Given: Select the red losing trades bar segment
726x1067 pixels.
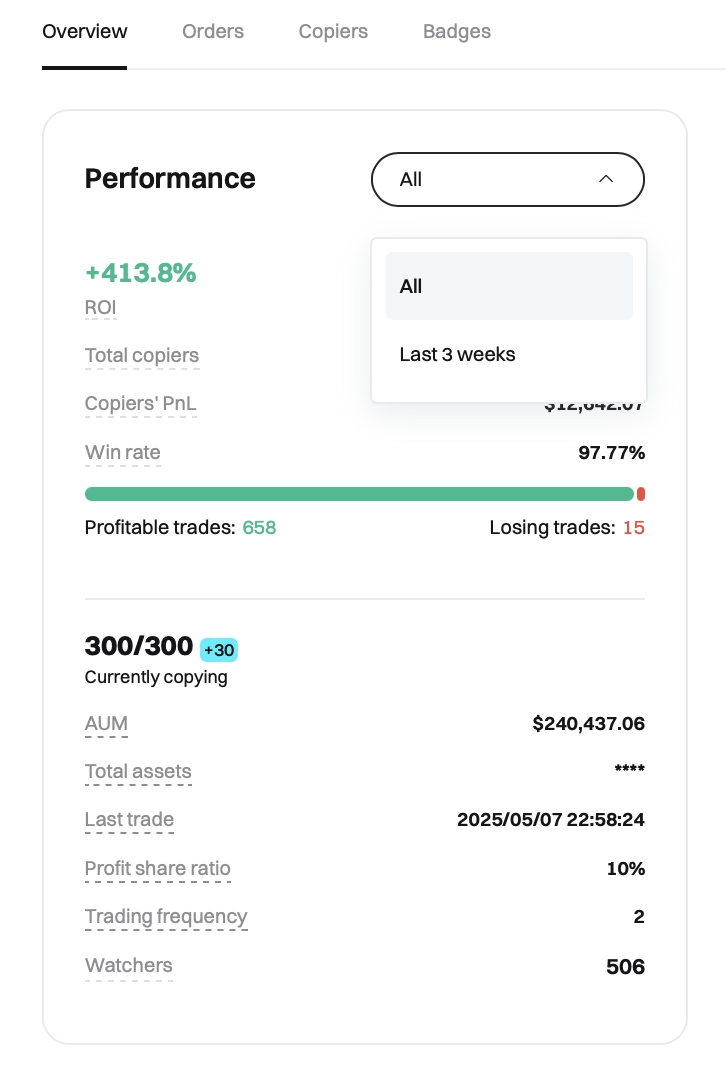Looking at the screenshot, I should (x=641, y=494).
